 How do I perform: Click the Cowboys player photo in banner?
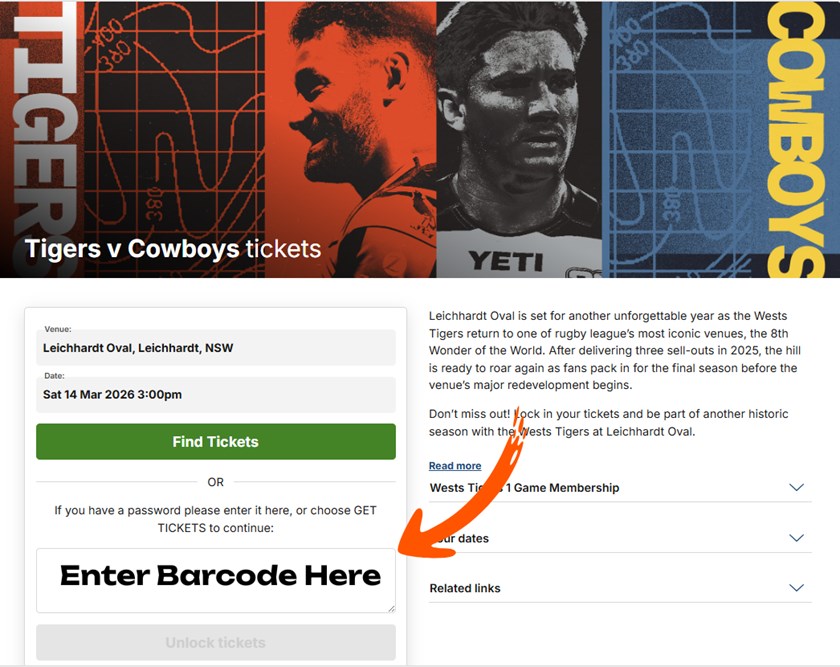click(510, 130)
